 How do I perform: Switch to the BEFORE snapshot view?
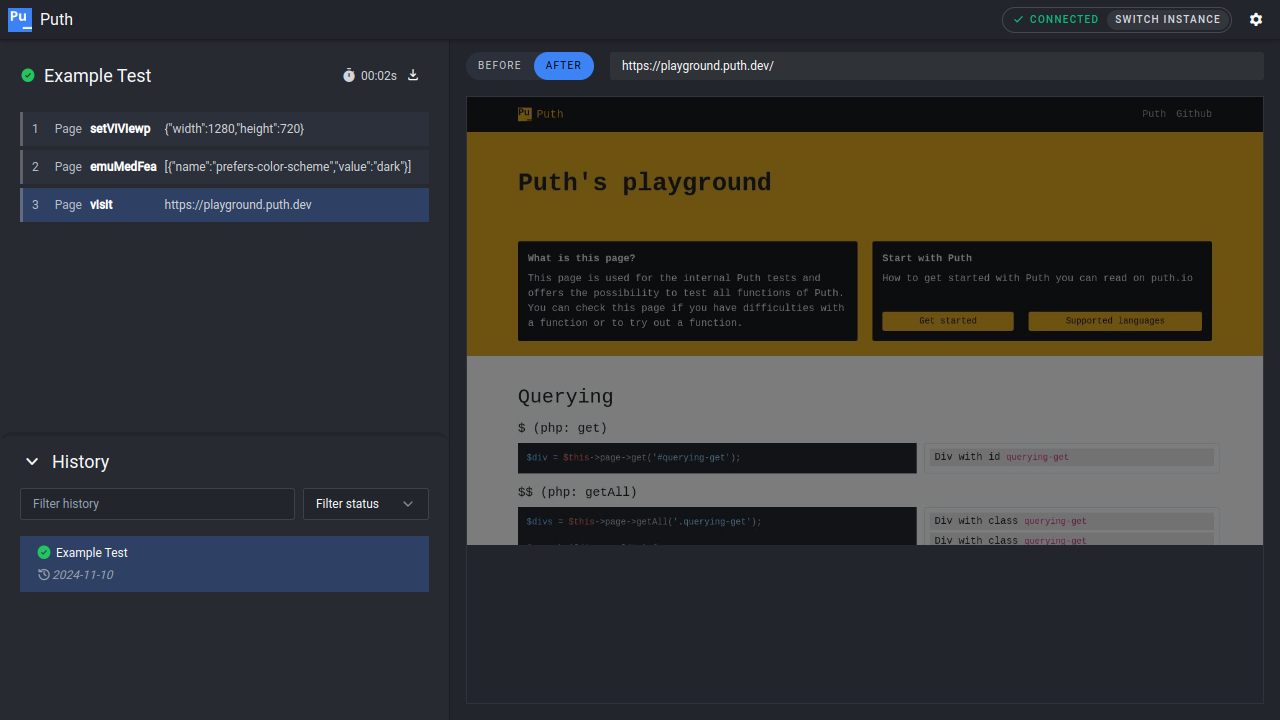pos(499,65)
